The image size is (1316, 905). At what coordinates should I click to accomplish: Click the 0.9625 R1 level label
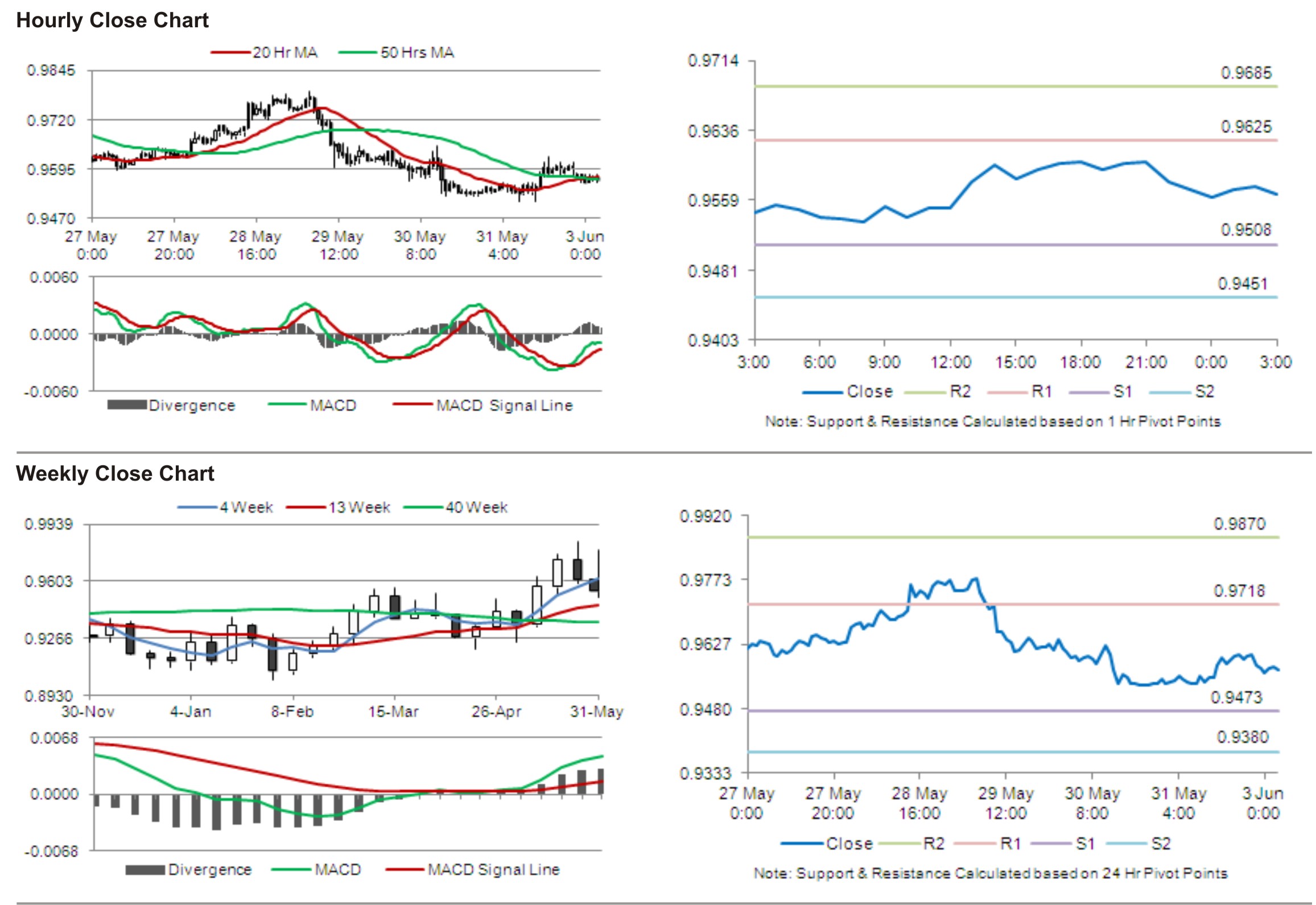1246,126
